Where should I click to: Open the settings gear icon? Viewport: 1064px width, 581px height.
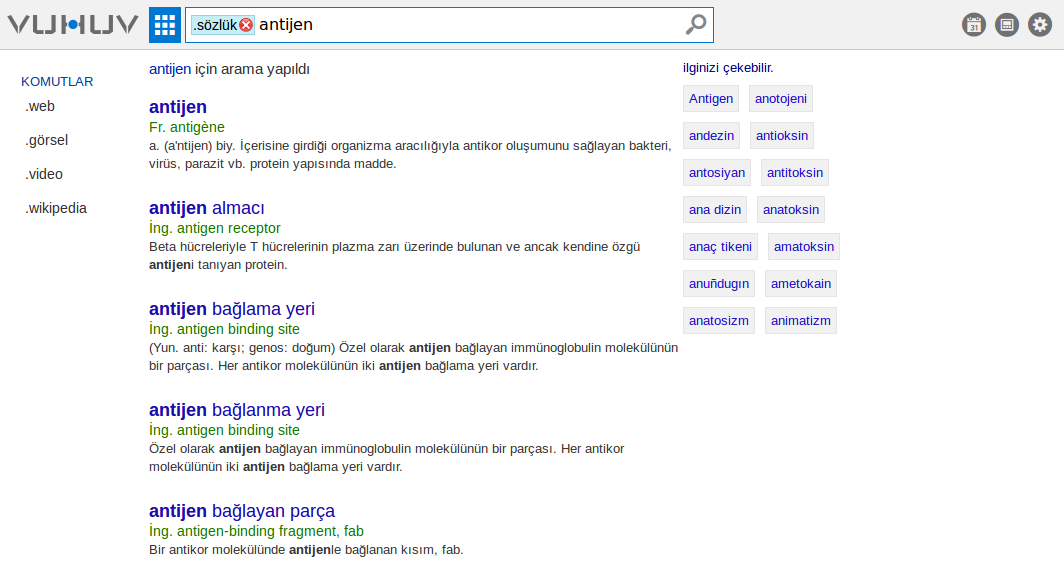tap(1040, 25)
